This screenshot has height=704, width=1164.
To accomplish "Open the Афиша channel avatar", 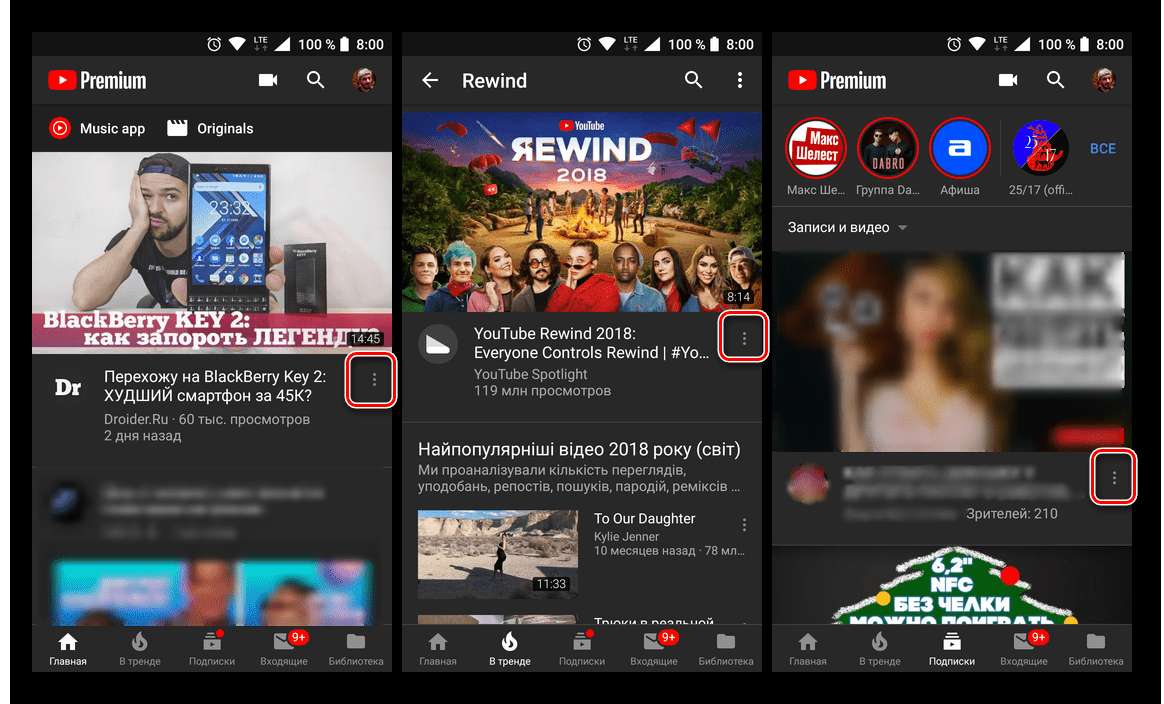I will (959, 148).
